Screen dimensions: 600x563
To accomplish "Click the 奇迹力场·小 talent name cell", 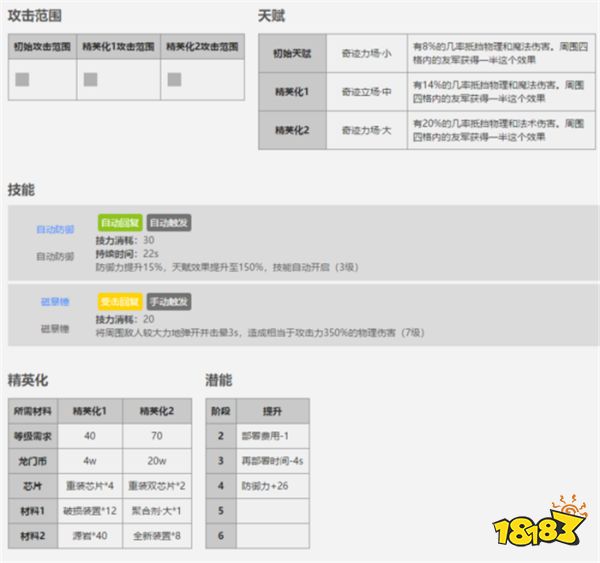I will tap(366, 52).
